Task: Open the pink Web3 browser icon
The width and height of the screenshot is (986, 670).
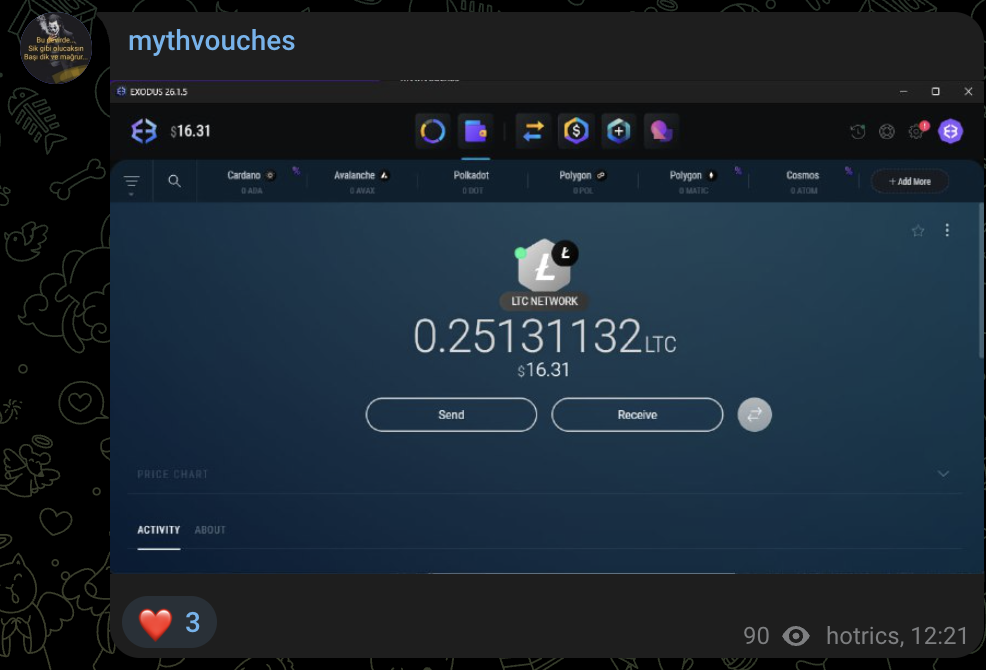Action: (x=661, y=131)
